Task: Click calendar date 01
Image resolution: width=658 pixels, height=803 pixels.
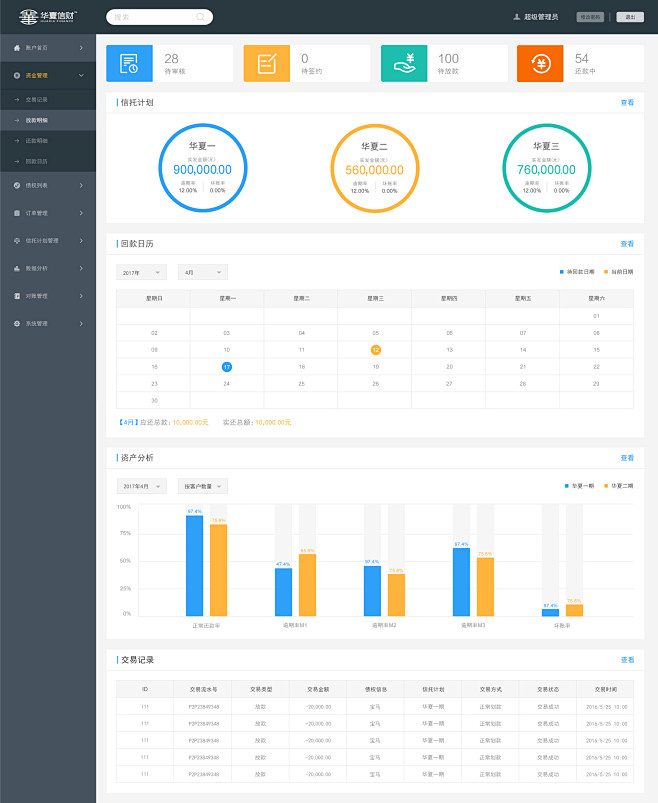Action: [x=596, y=316]
